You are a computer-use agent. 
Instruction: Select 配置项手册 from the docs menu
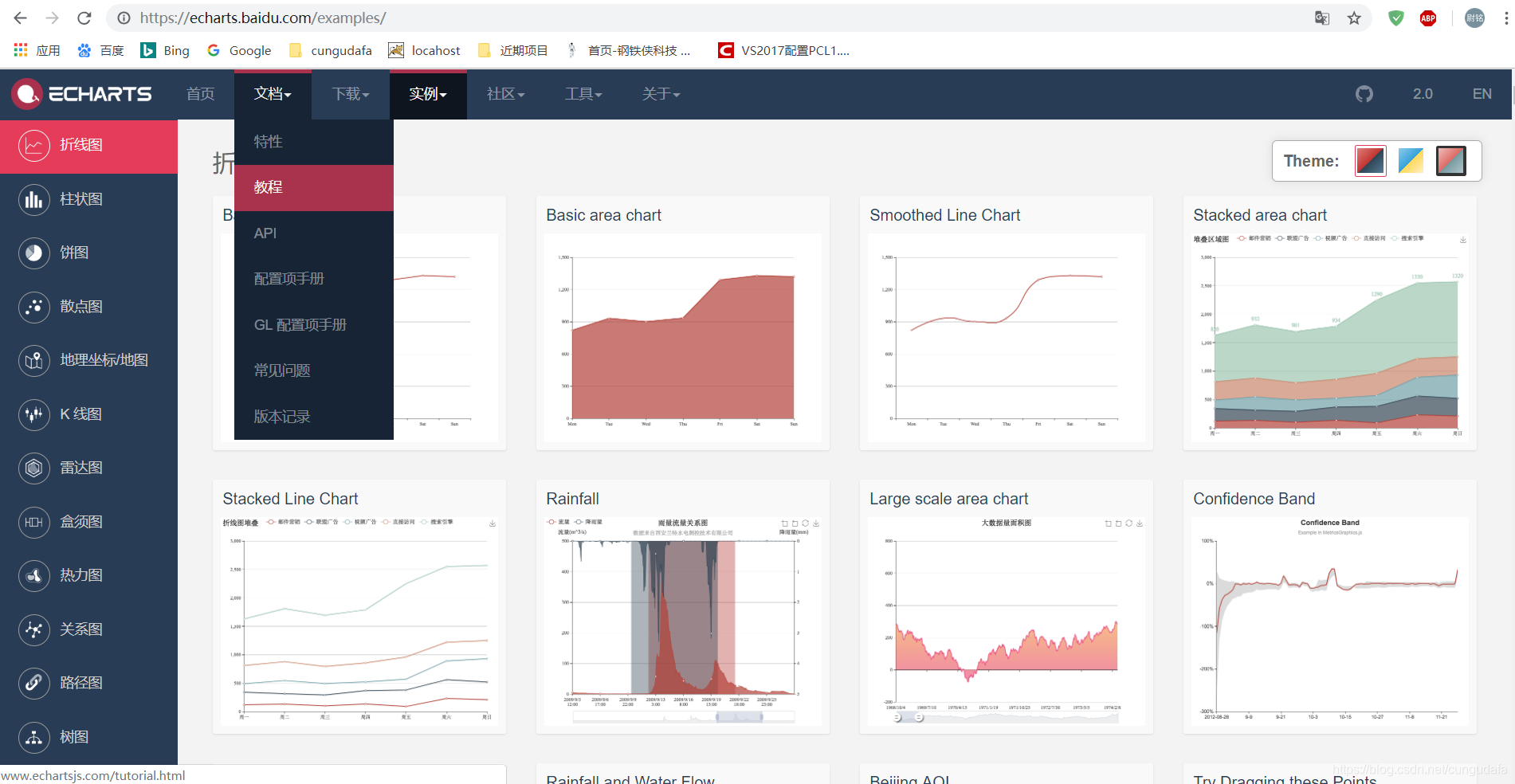[314, 279]
